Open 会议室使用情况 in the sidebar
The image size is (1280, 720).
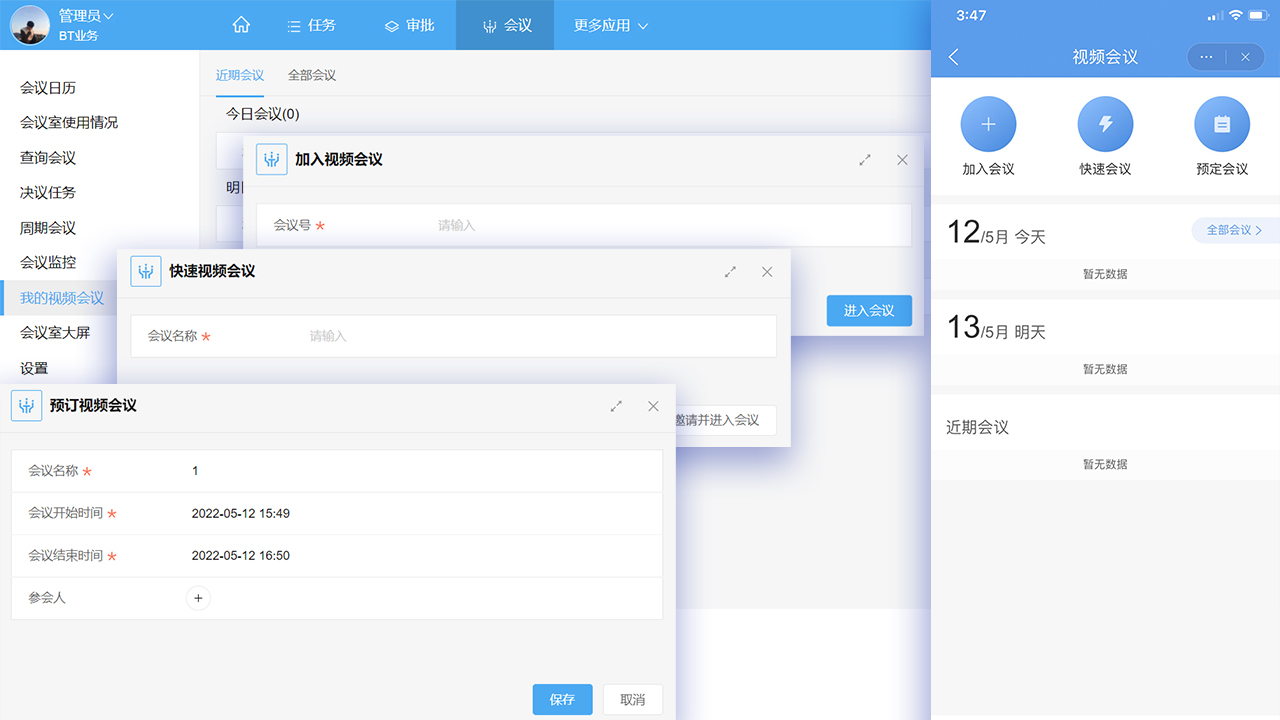(x=69, y=122)
